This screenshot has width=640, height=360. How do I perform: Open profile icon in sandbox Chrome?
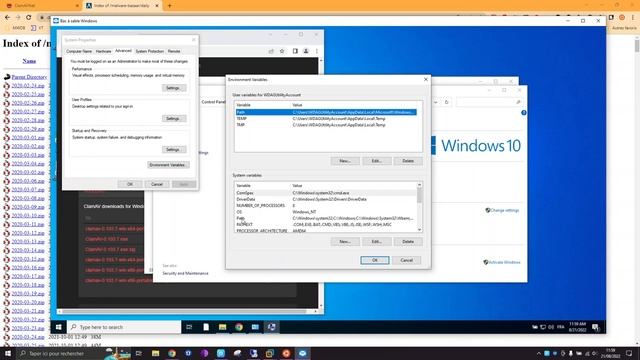(x=306, y=51)
